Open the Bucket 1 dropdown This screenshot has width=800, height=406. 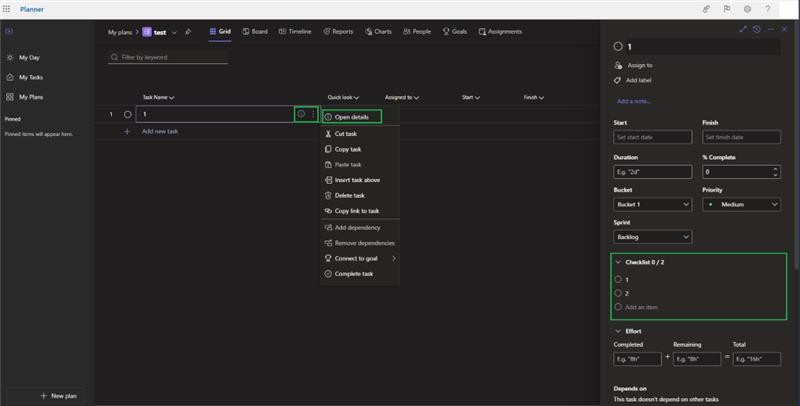tap(653, 205)
